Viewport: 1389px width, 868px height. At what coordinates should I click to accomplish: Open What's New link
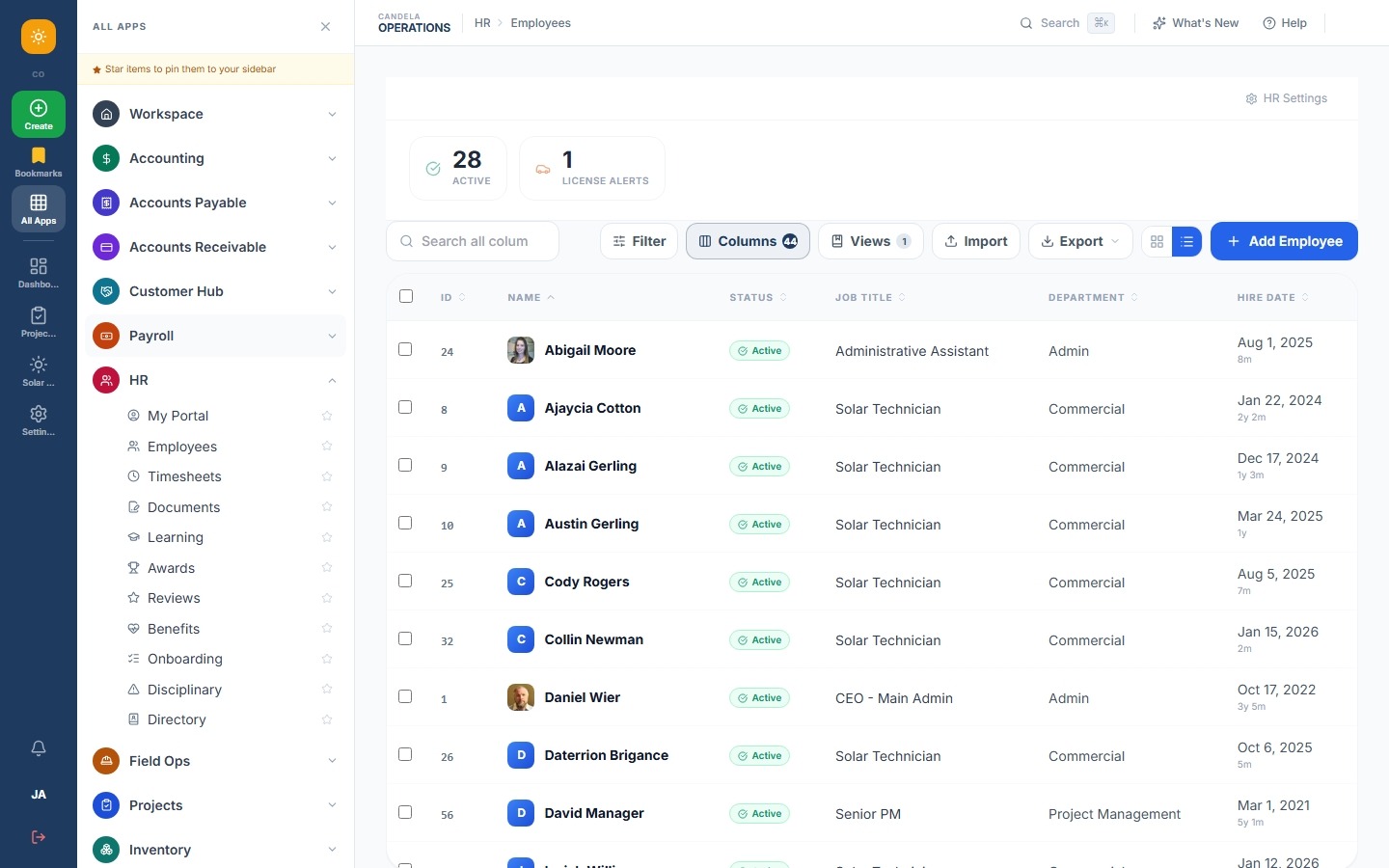pos(1195,23)
